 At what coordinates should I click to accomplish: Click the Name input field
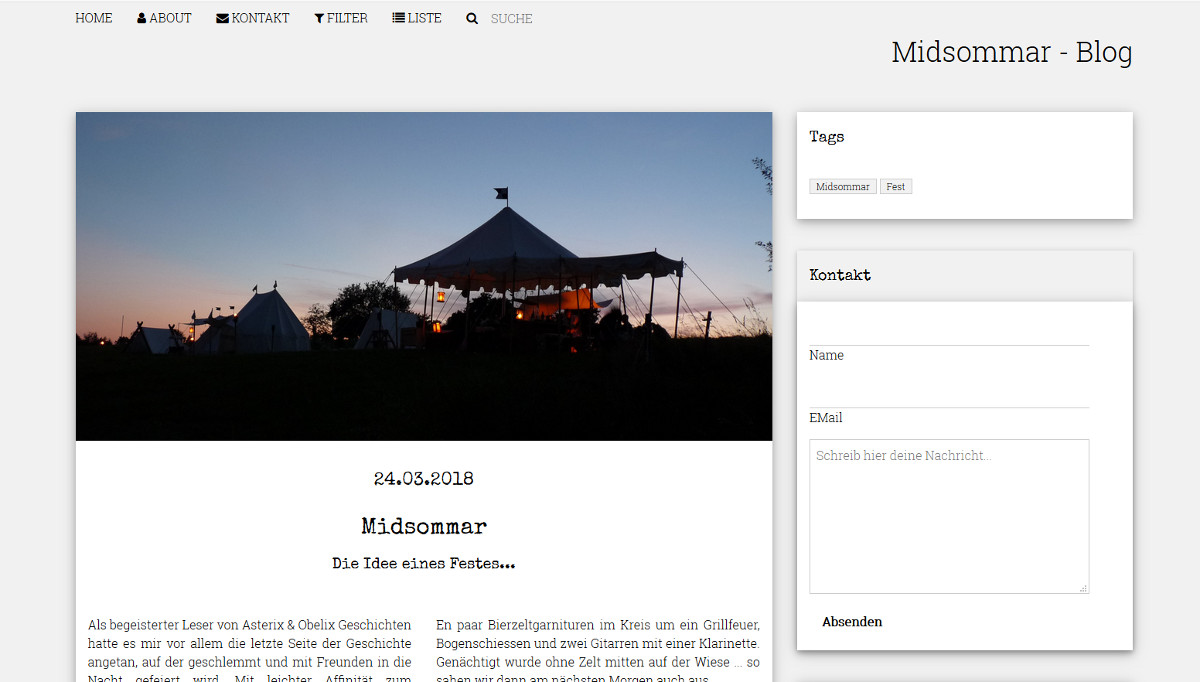(949, 332)
